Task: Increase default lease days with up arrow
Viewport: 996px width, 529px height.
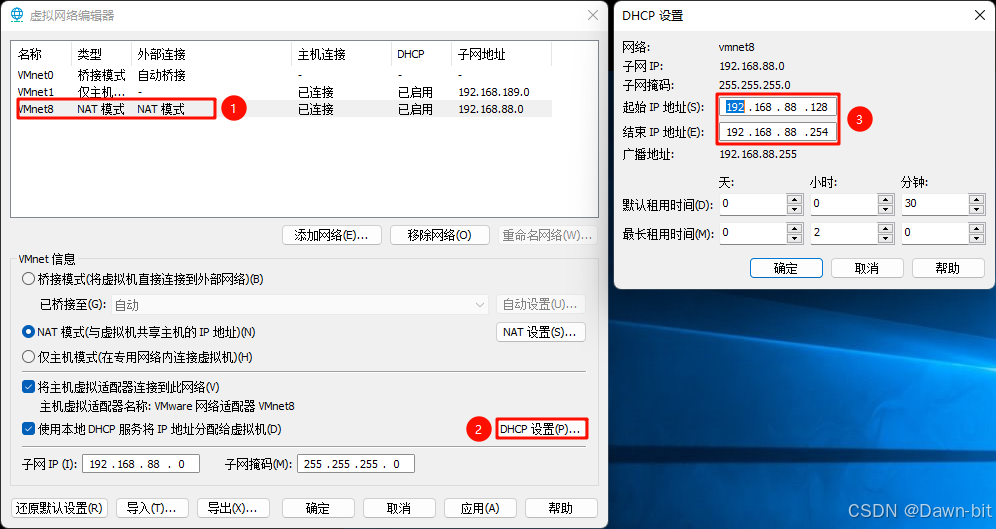Action: point(795,199)
